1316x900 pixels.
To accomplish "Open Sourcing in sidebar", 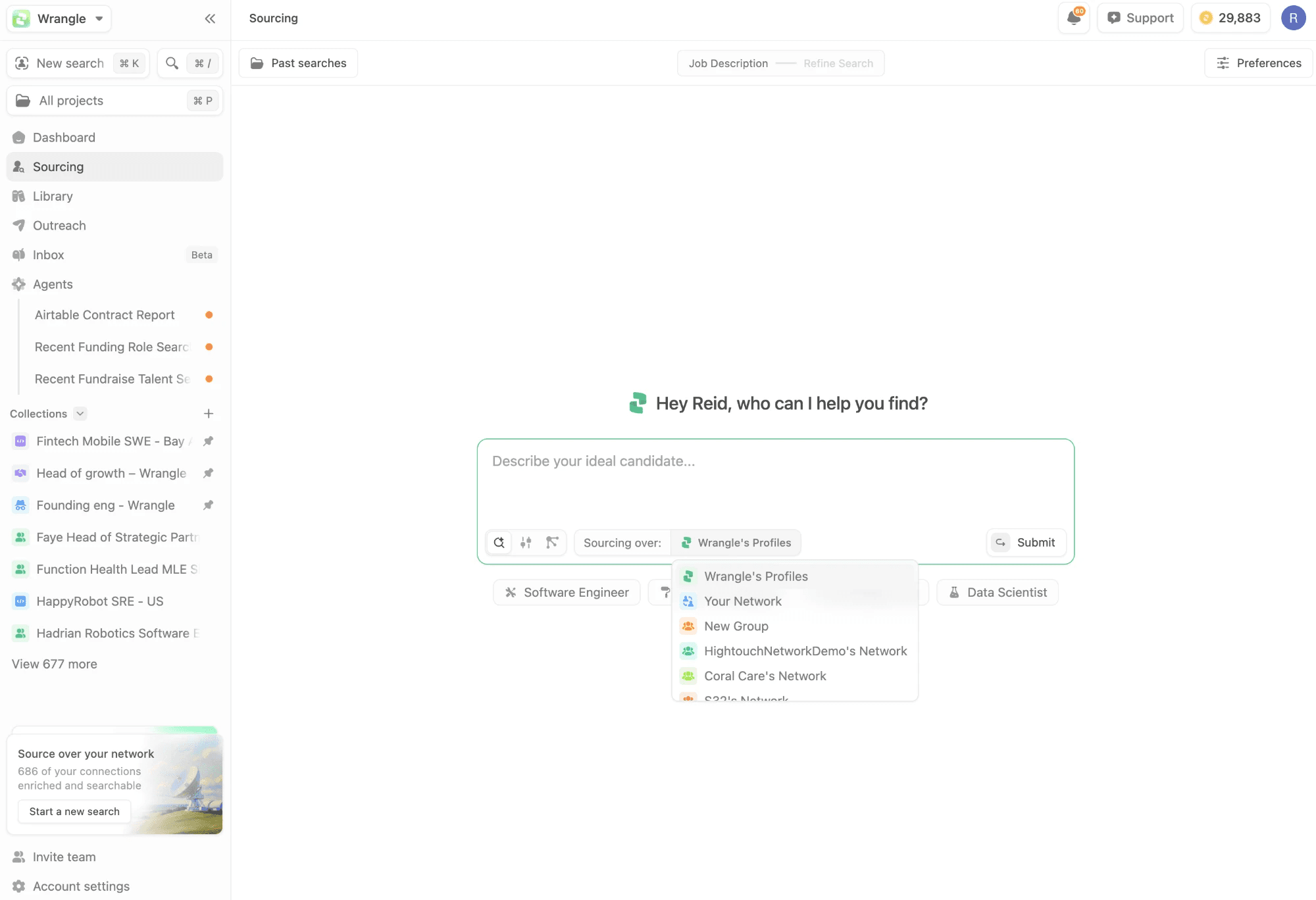I will tap(114, 167).
